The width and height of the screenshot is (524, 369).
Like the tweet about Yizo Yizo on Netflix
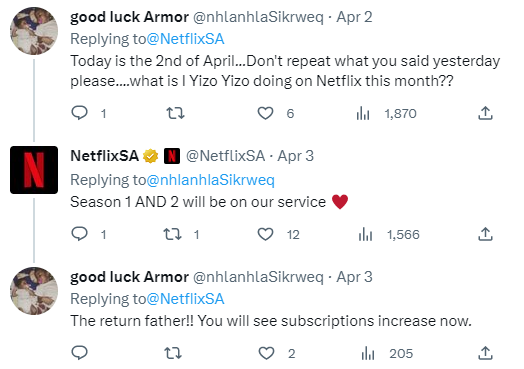pyautogui.click(x=265, y=113)
